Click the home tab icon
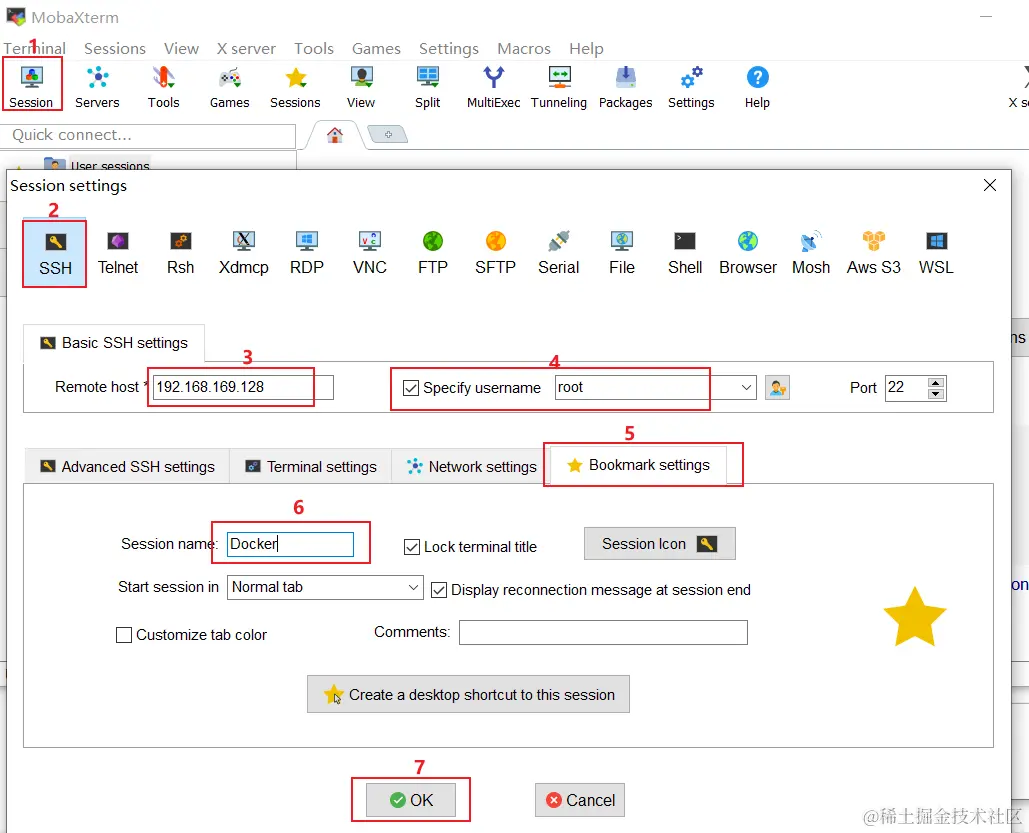Screen dimensions: 1029x833 [335, 135]
